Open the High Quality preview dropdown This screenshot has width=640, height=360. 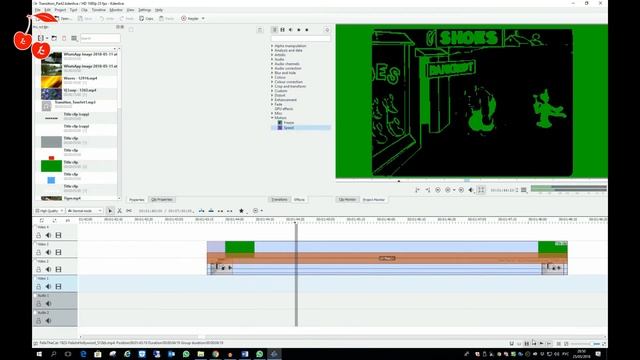49,211
